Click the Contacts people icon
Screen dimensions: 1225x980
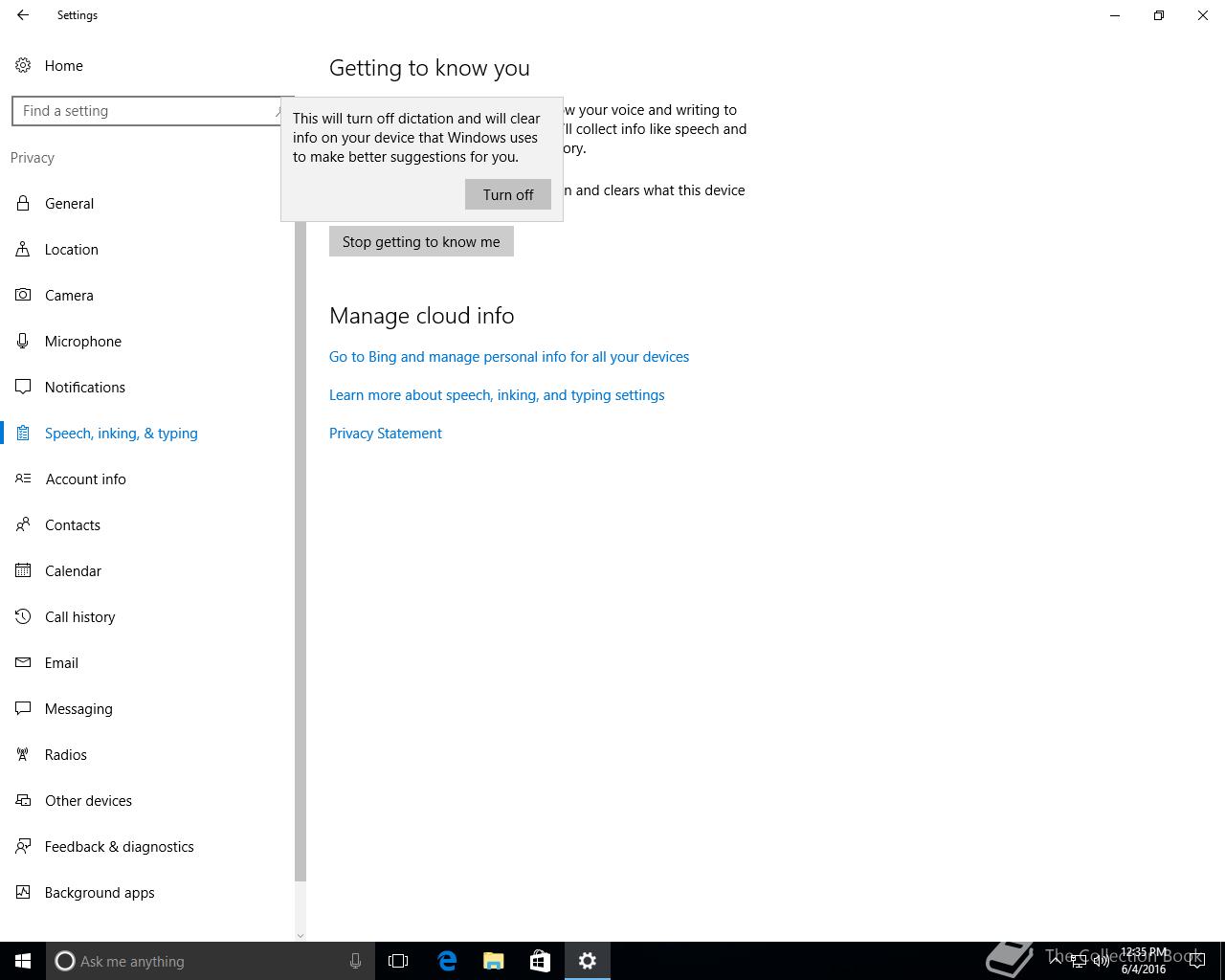point(23,524)
